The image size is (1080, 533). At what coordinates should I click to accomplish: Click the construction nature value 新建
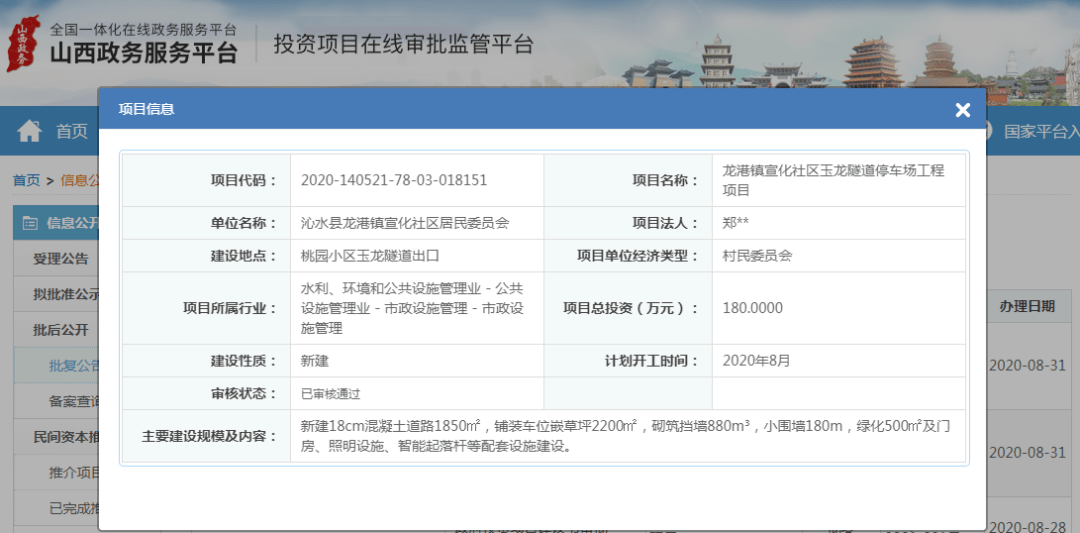(x=315, y=360)
